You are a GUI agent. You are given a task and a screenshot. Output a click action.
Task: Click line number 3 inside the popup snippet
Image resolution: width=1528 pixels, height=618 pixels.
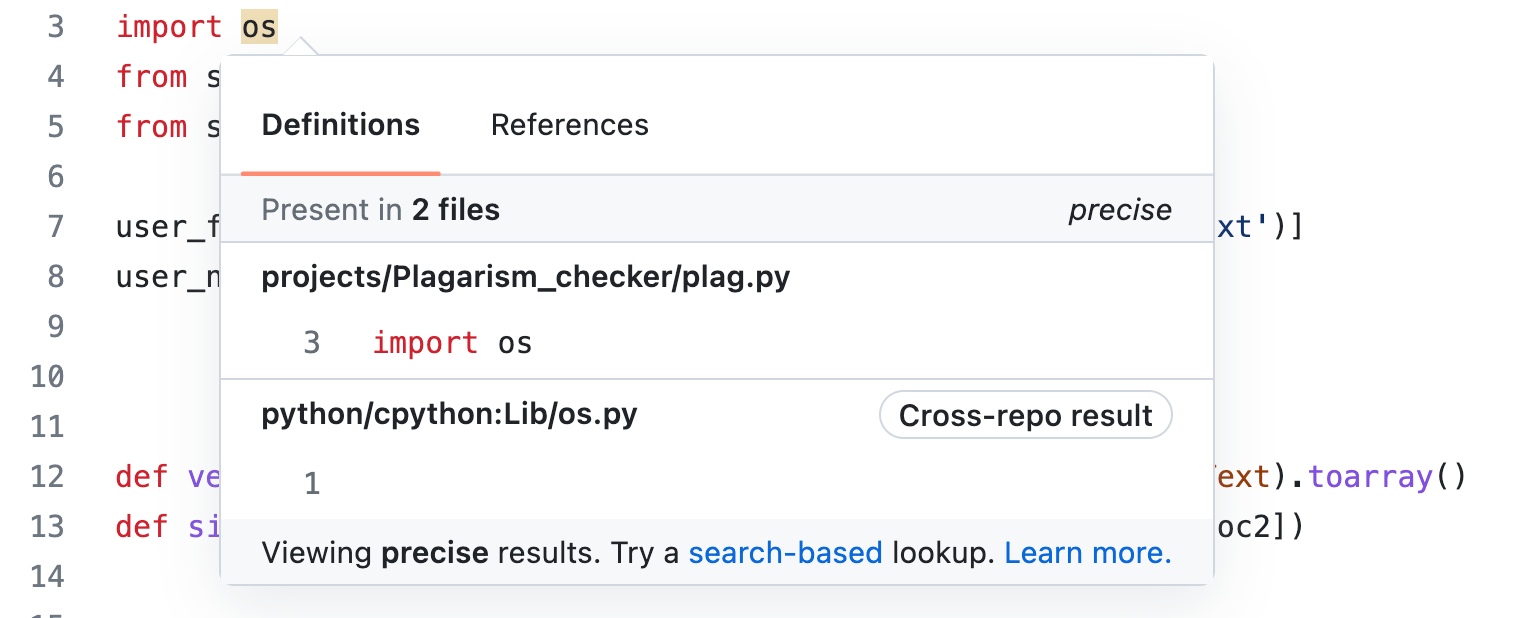tap(311, 342)
